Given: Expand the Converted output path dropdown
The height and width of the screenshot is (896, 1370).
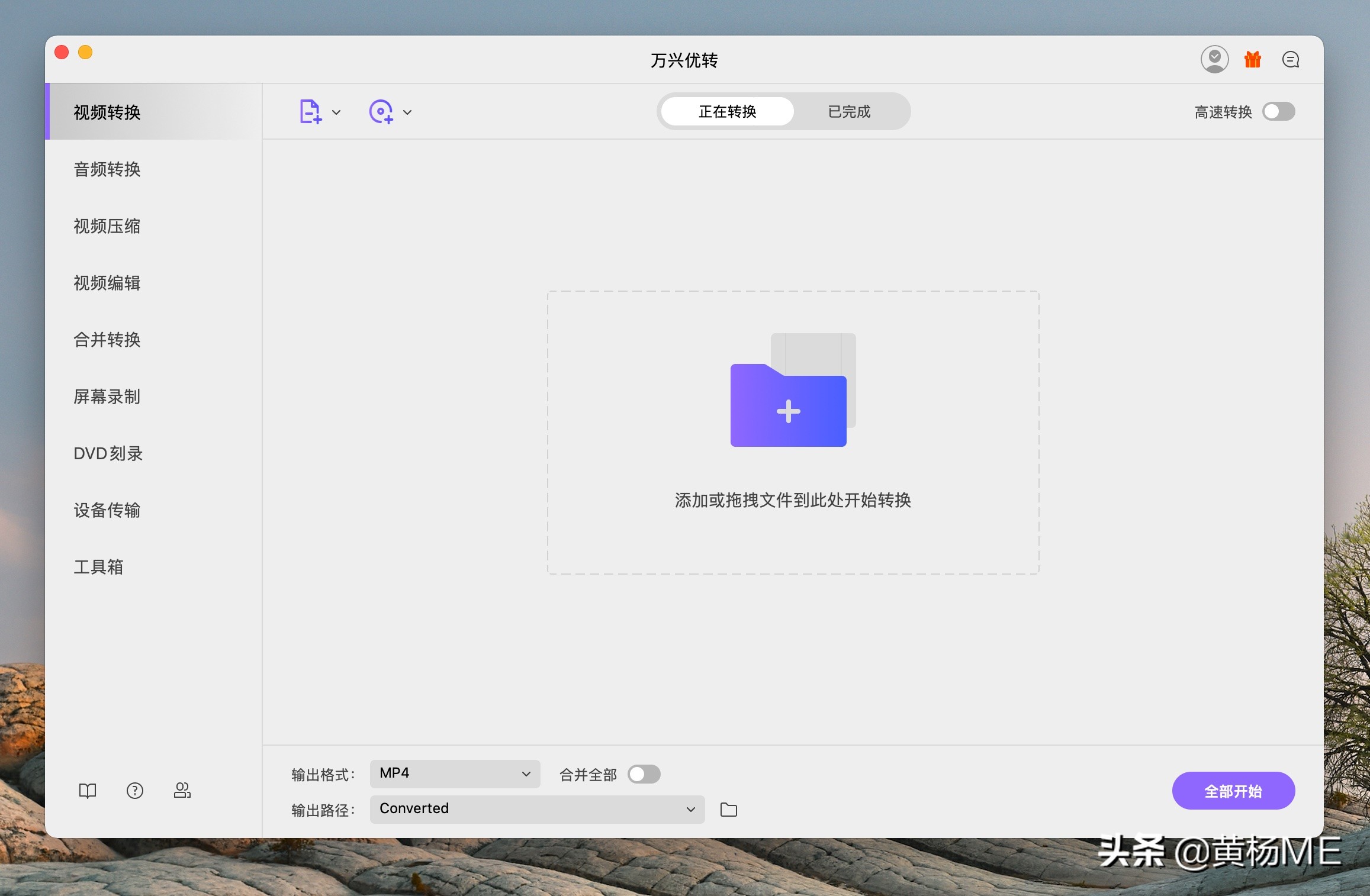Looking at the screenshot, I should (x=536, y=809).
